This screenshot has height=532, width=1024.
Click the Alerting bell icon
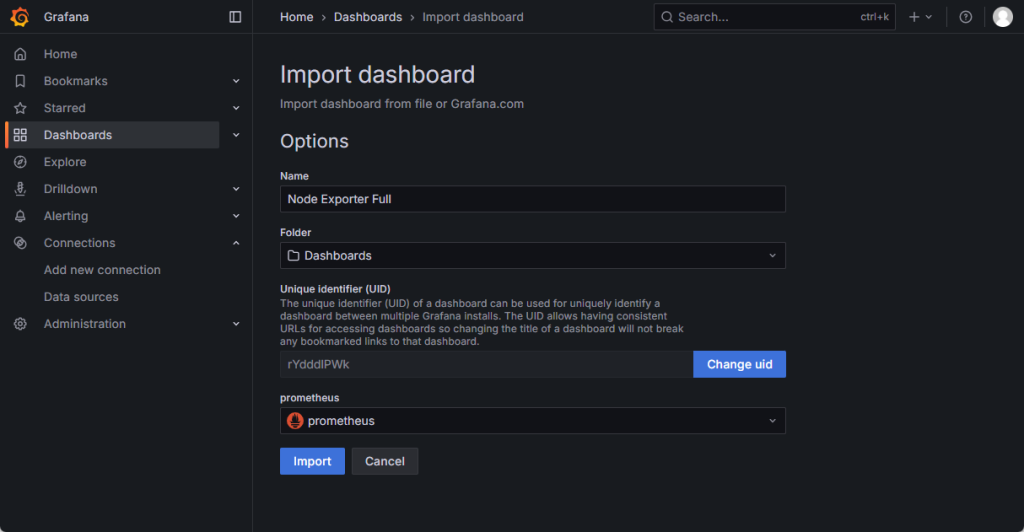pos(20,216)
